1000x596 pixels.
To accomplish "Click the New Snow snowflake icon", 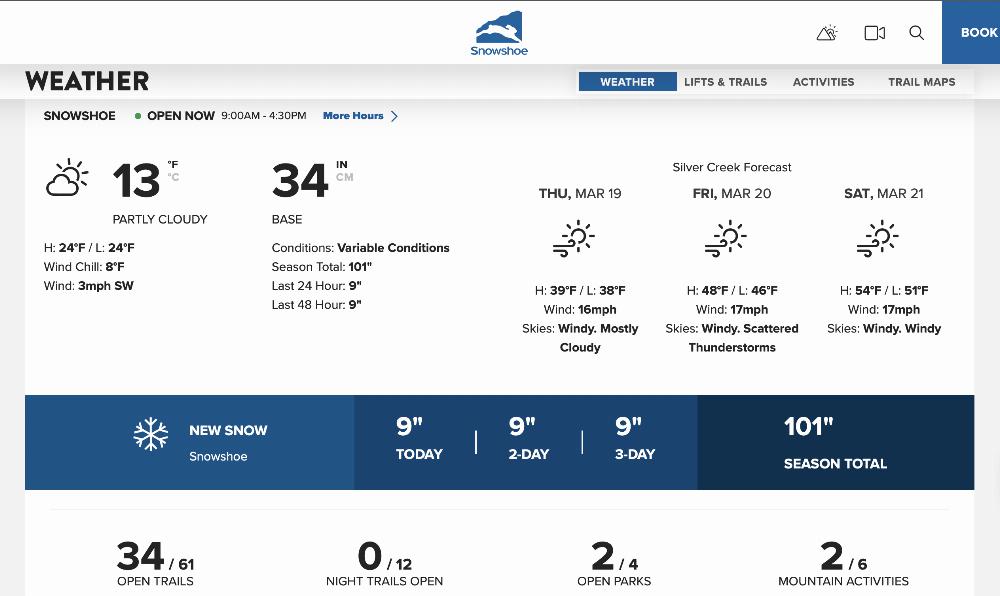I will 151,435.
